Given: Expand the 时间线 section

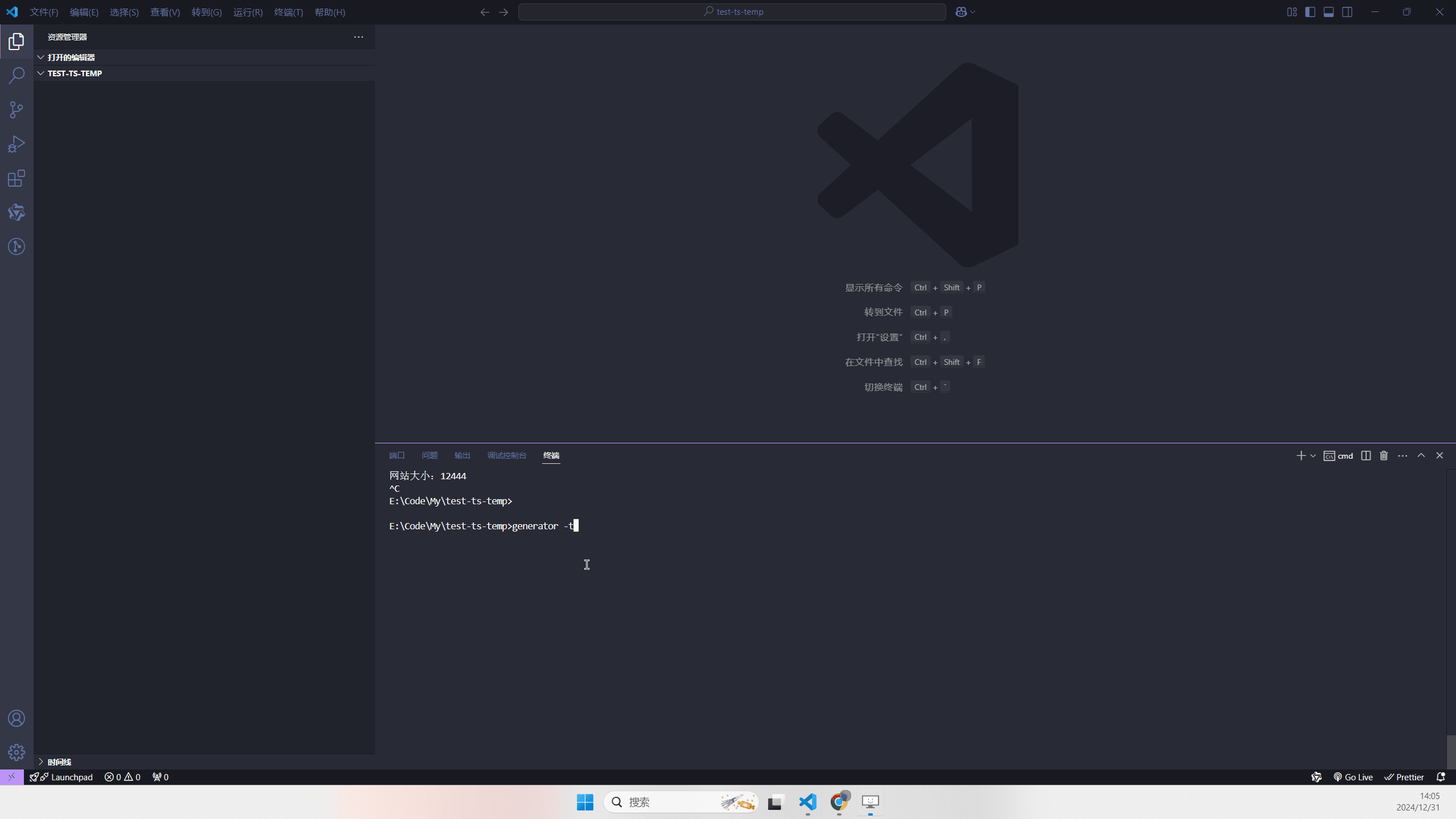Looking at the screenshot, I should coord(204,762).
